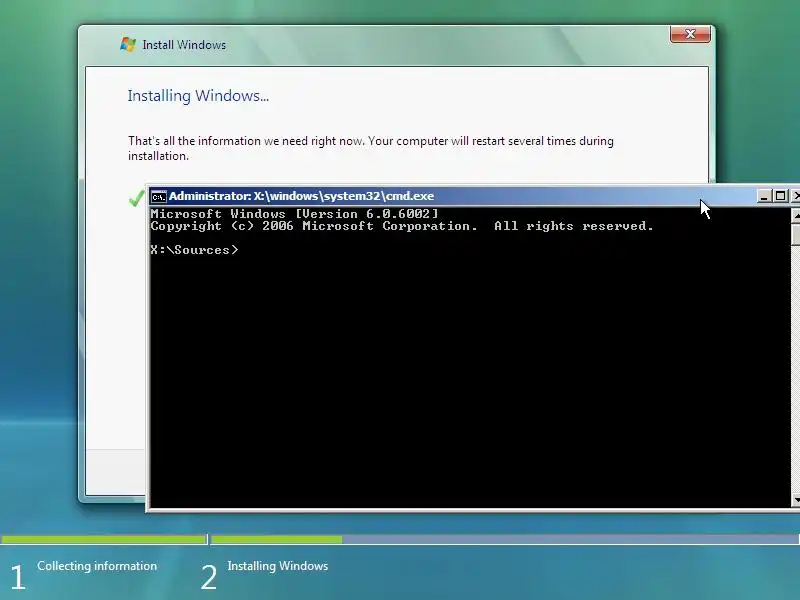
Task: Click the command prompt scrollbar up arrow
Action: click(x=795, y=216)
